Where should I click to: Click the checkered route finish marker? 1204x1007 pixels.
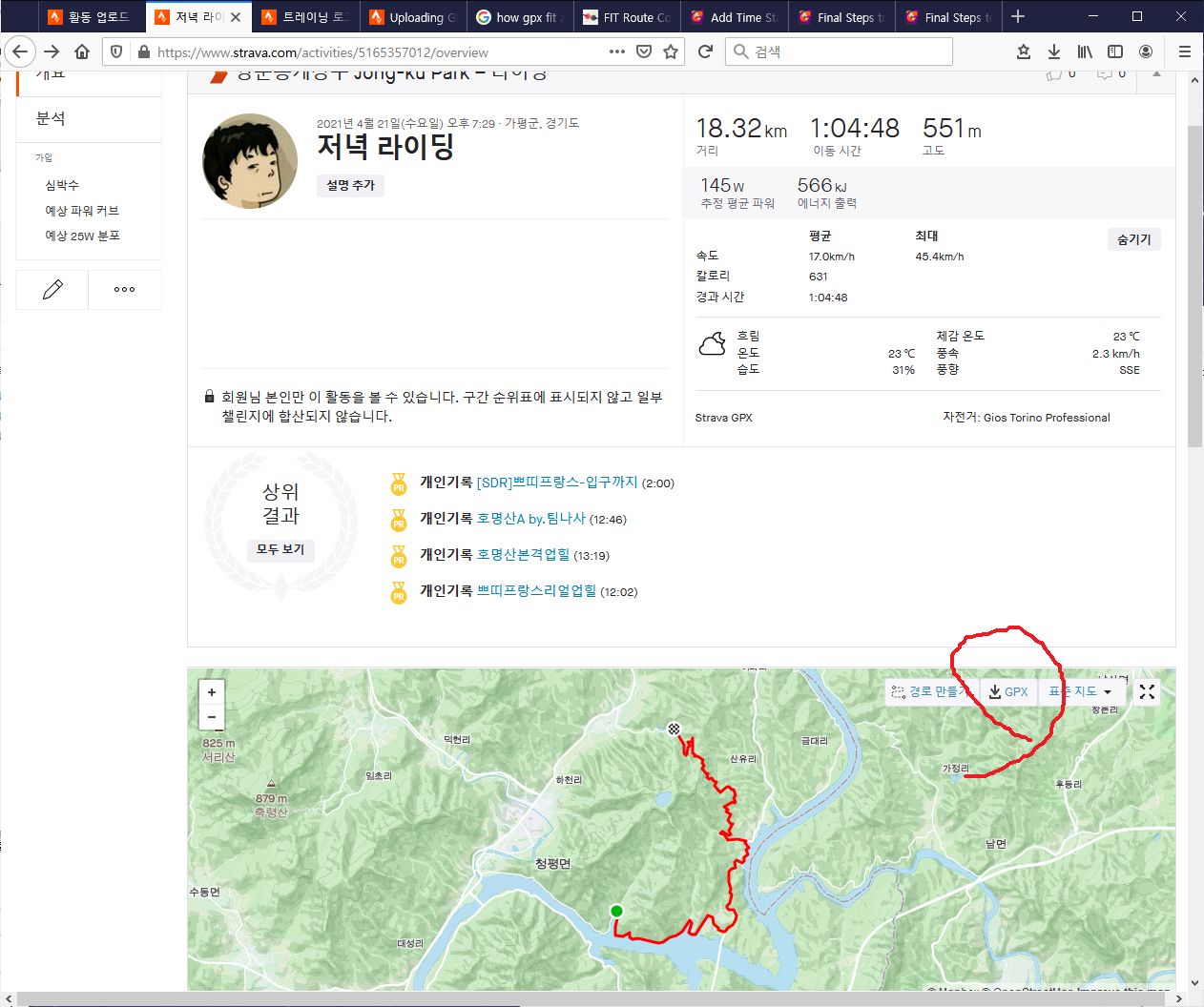(x=674, y=729)
